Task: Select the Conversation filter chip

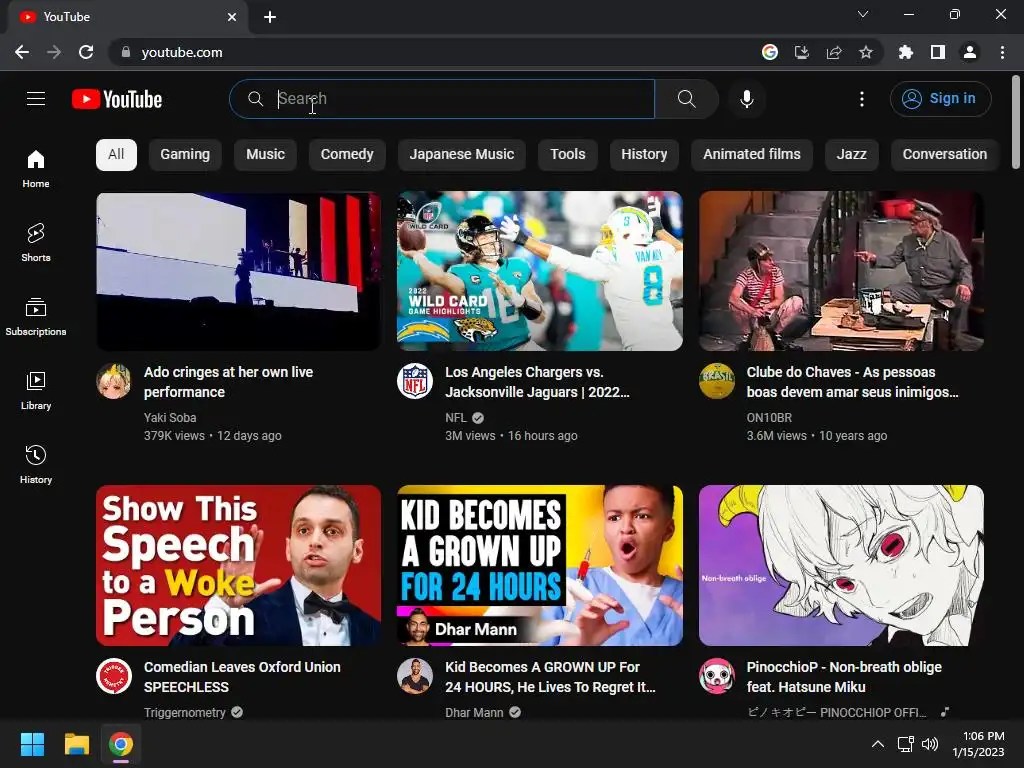Action: tap(944, 155)
